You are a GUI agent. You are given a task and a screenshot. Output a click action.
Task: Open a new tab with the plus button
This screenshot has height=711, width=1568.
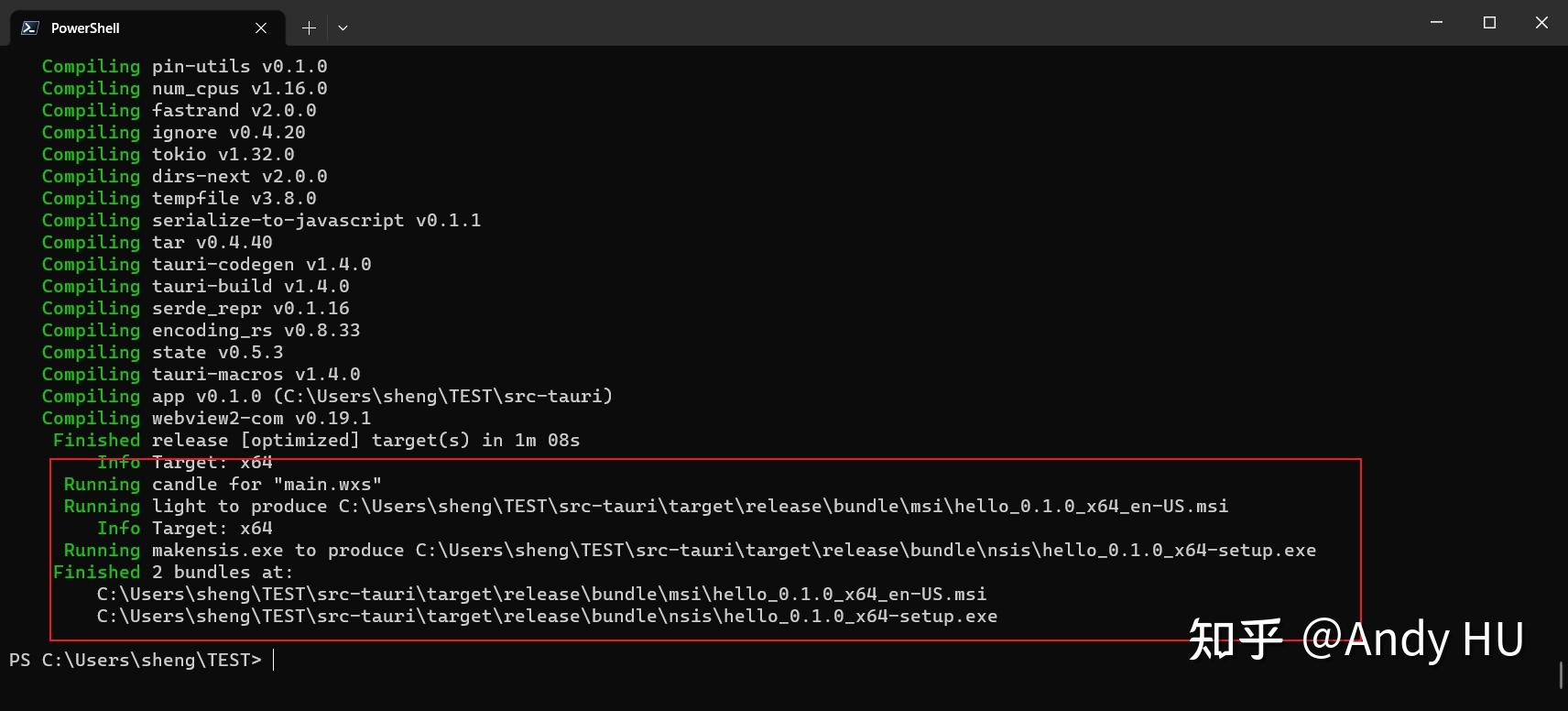click(309, 28)
